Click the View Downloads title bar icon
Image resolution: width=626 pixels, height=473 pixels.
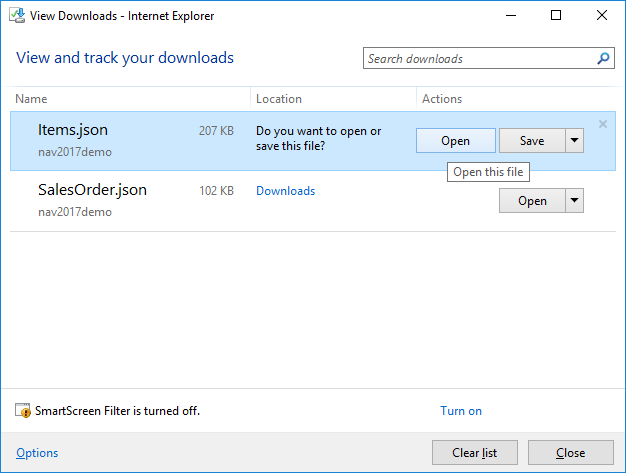tap(17, 16)
